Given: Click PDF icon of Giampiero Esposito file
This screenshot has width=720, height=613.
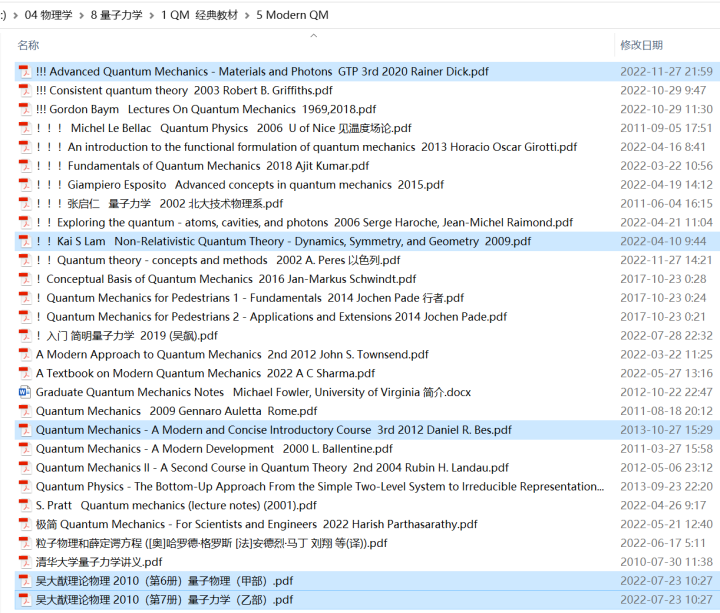Looking at the screenshot, I should point(24,185).
